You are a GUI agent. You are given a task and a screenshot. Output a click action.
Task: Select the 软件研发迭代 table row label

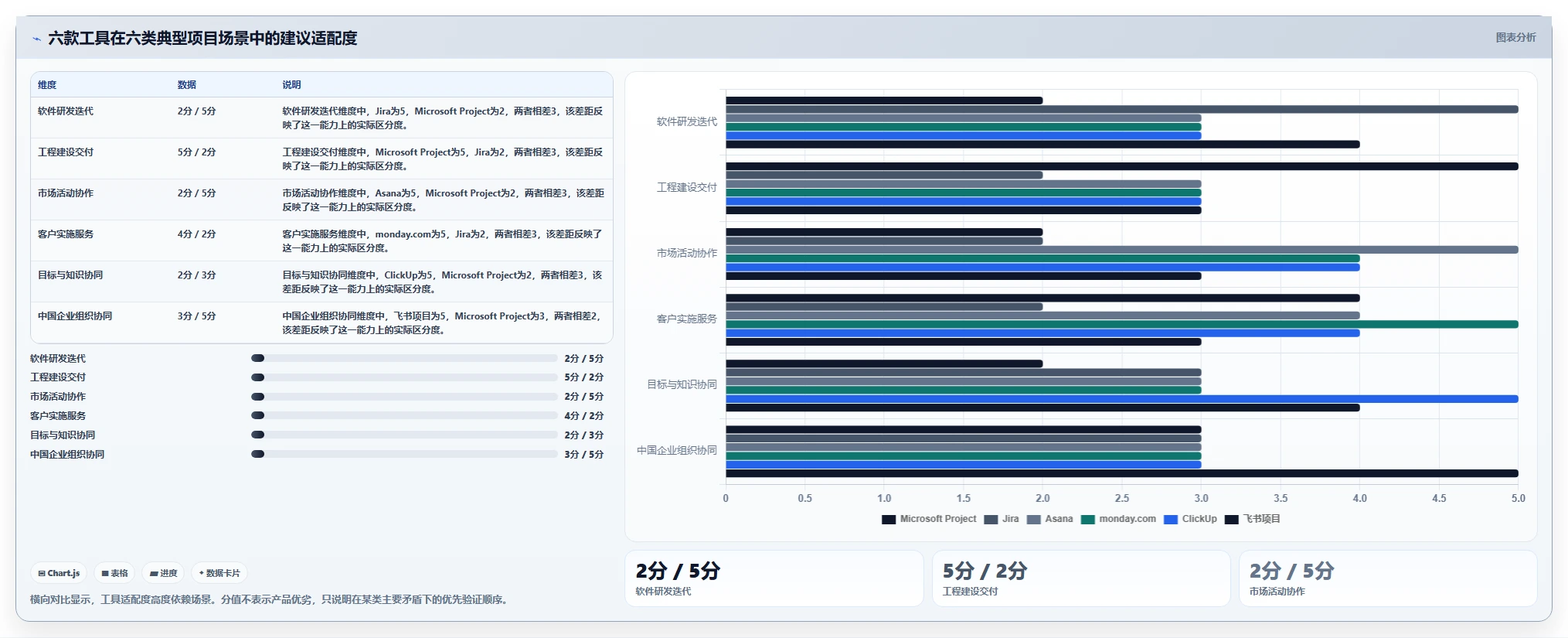tap(66, 111)
